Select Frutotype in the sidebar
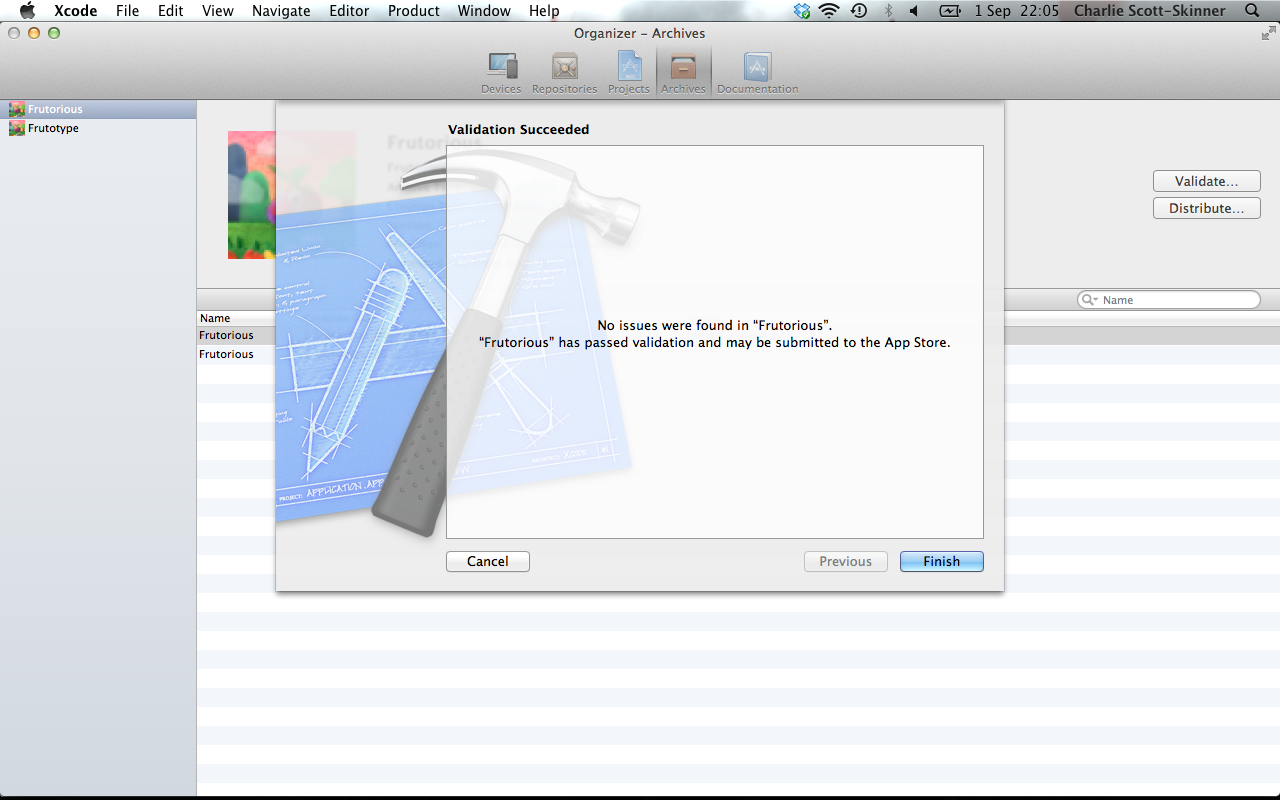Viewport: 1280px width, 800px height. pyautogui.click(x=53, y=128)
